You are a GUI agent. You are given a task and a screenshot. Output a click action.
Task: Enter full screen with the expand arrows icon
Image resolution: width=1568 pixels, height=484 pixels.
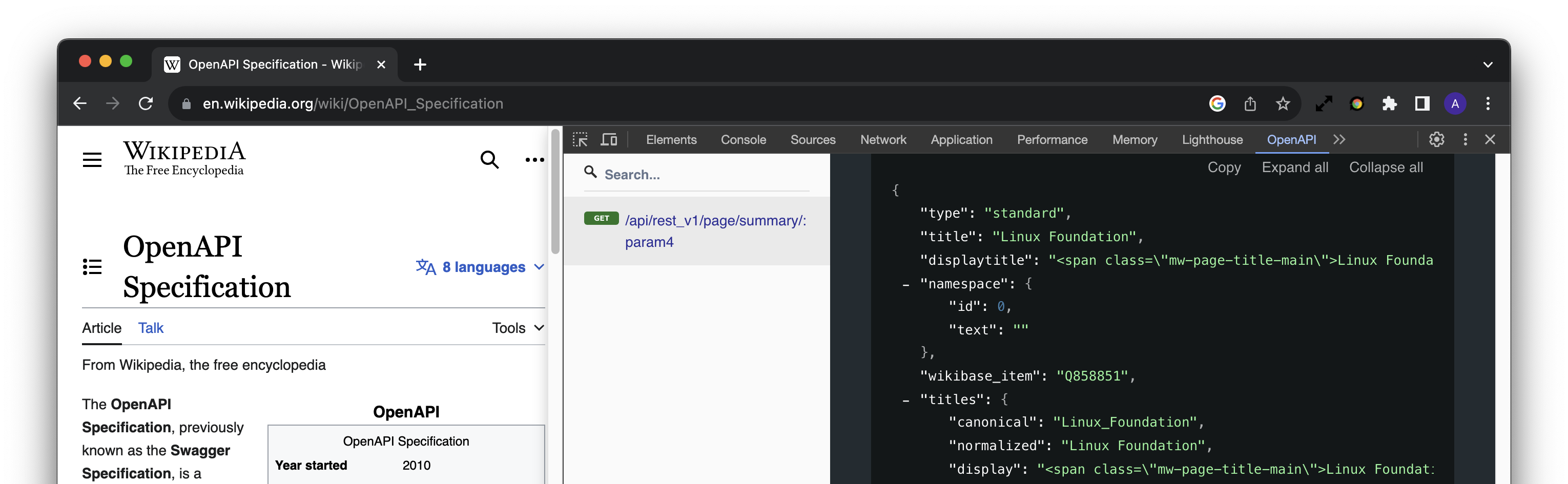1324,103
